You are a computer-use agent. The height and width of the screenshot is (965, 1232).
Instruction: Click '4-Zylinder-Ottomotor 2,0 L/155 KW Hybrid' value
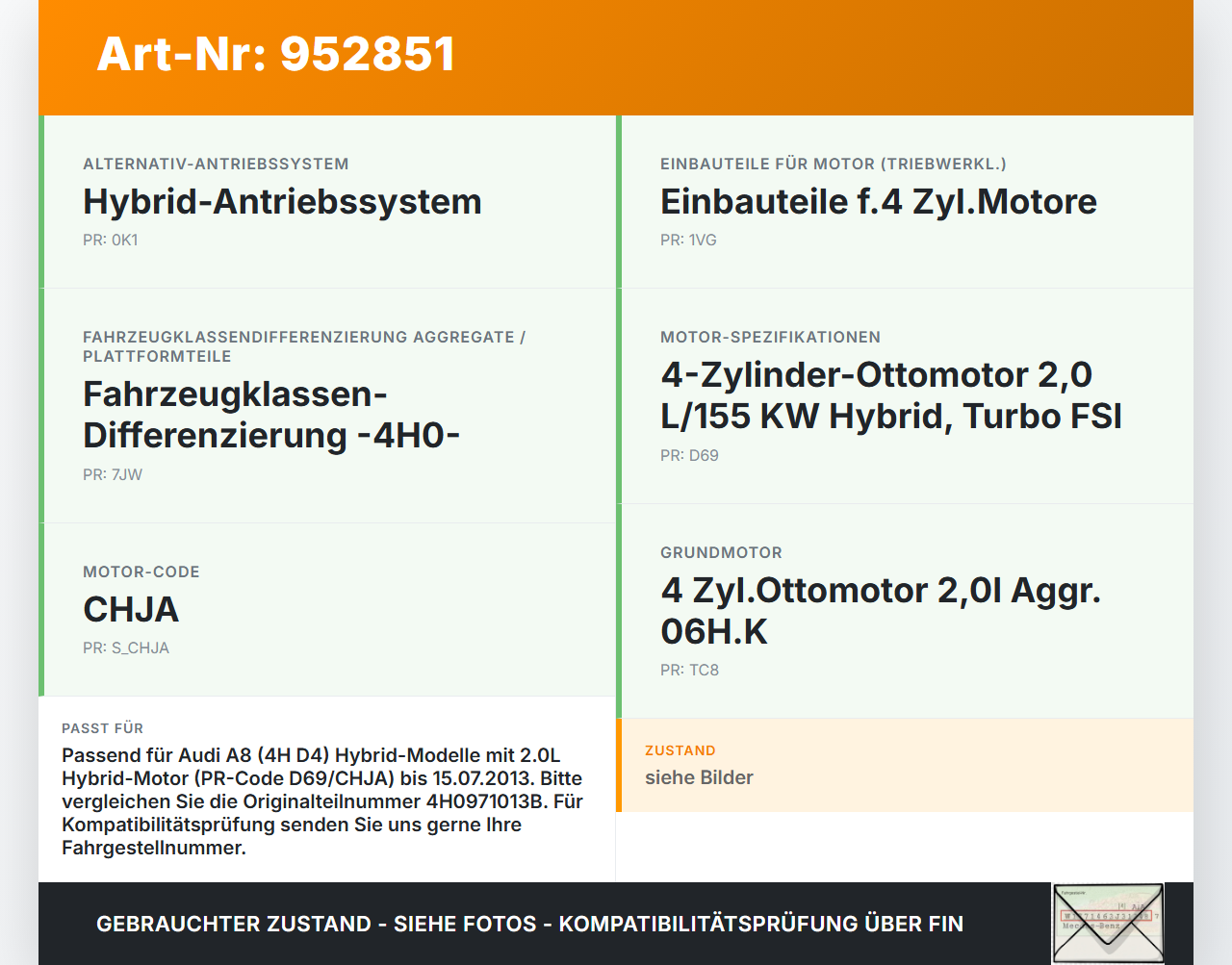click(x=891, y=395)
